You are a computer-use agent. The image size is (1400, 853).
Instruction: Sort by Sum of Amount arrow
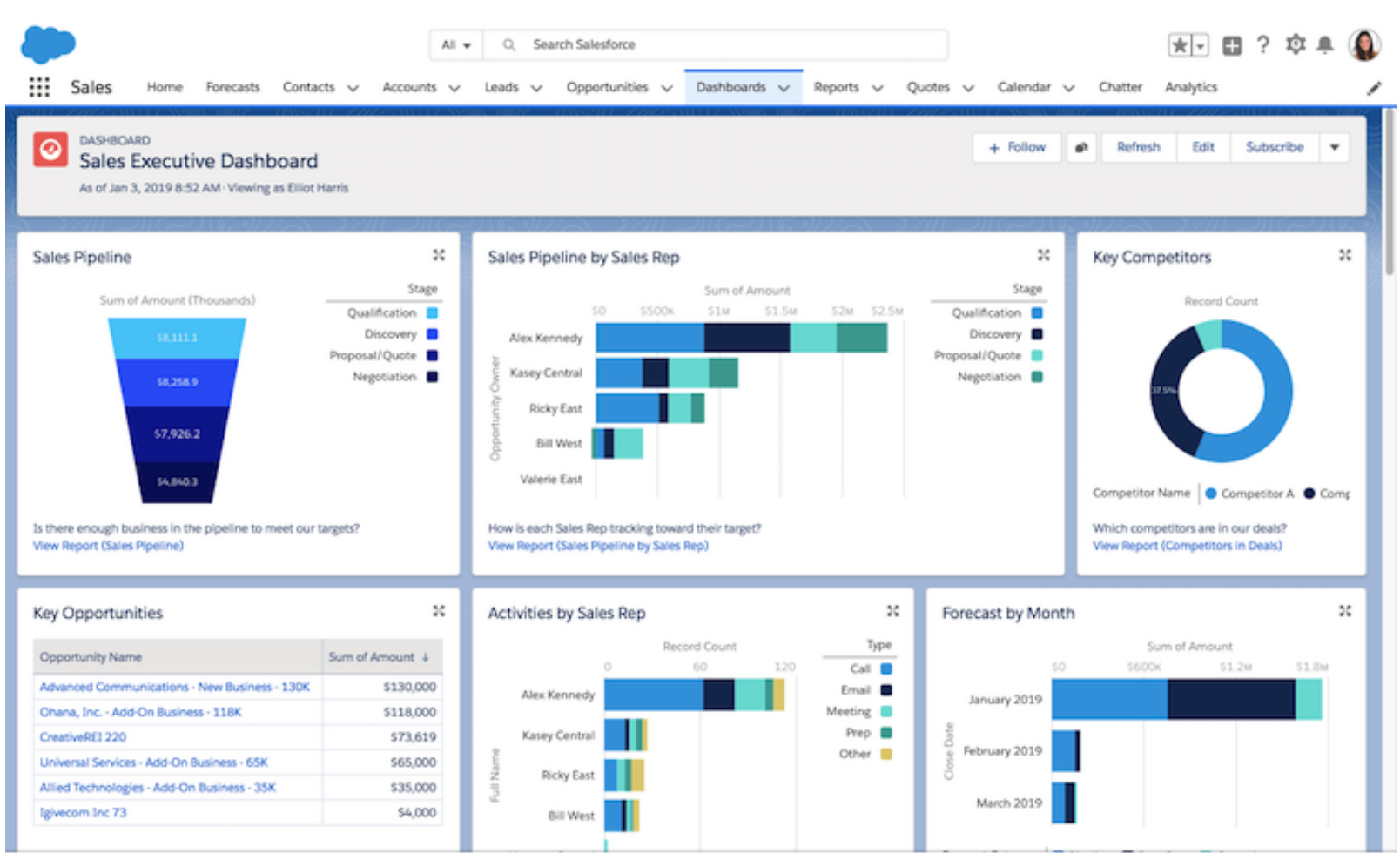click(x=426, y=657)
